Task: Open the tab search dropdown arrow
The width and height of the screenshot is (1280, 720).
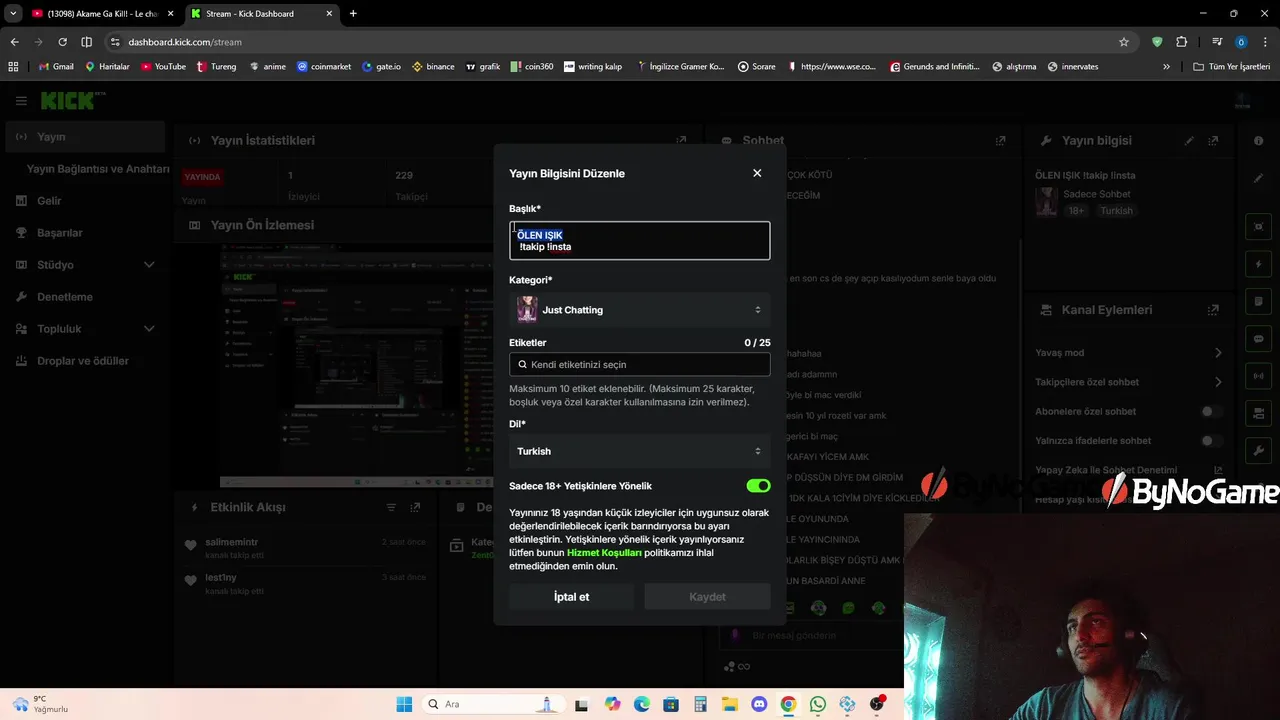Action: 13,14
